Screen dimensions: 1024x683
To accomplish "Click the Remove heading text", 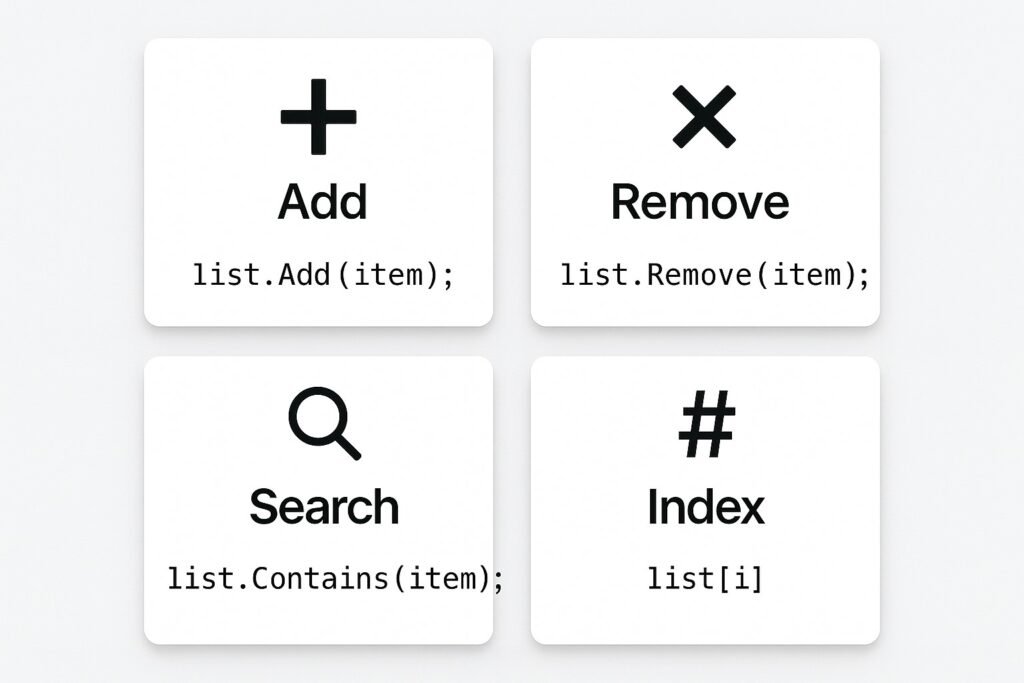I will click(x=700, y=202).
